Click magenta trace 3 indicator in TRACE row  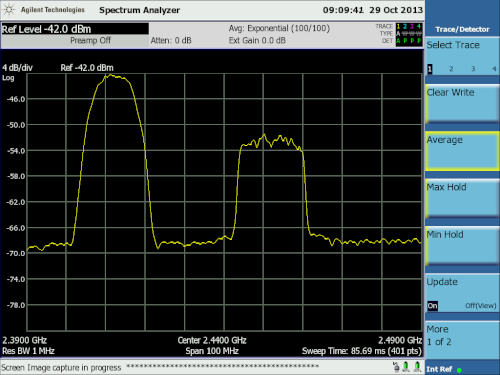412,26
